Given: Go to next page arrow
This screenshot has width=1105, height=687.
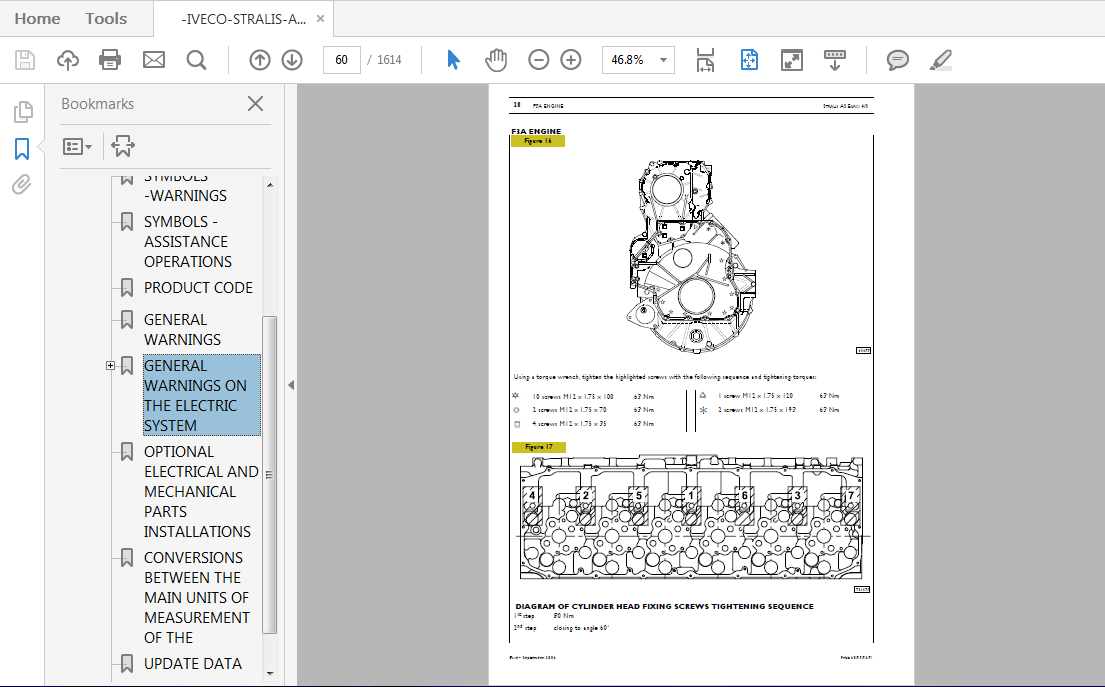Looking at the screenshot, I should point(292,60).
